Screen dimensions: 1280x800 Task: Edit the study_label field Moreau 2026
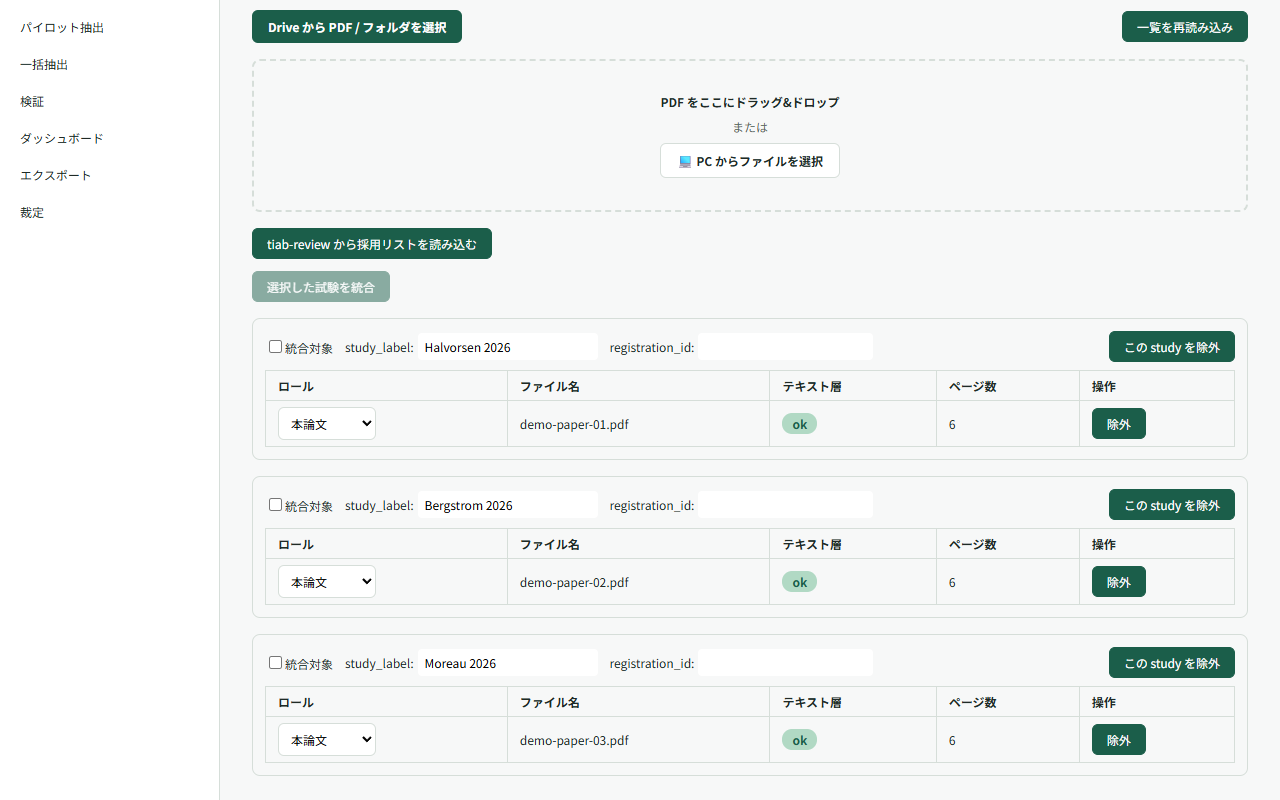click(508, 663)
